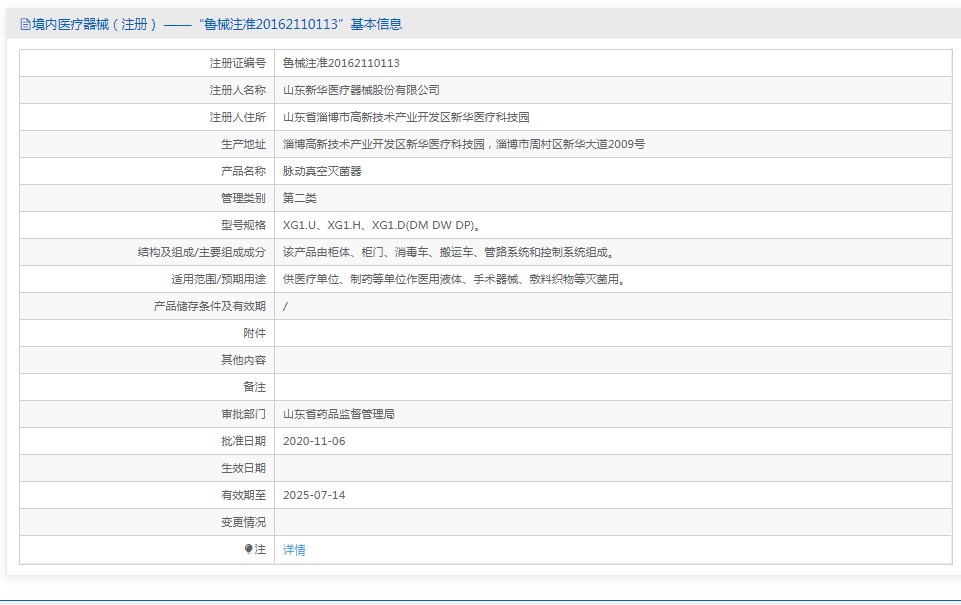Click the 有效期至 label

(x=243, y=495)
